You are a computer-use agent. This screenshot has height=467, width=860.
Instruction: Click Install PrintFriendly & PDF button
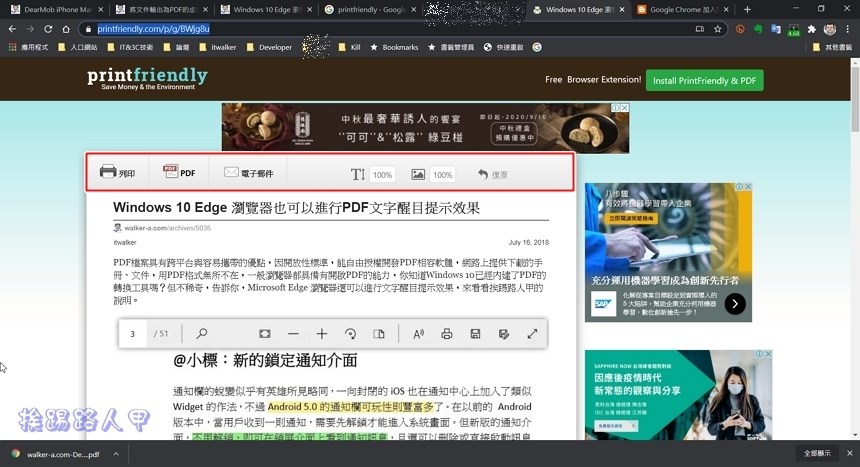tap(704, 80)
